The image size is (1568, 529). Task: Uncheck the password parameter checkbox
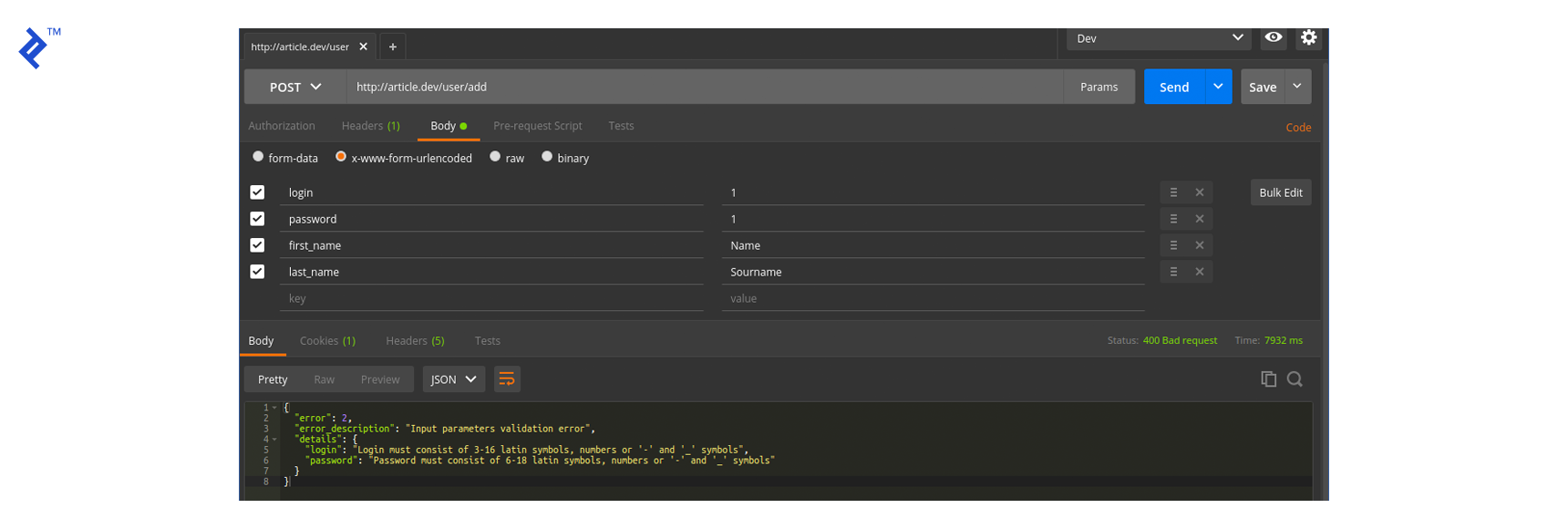[257, 219]
